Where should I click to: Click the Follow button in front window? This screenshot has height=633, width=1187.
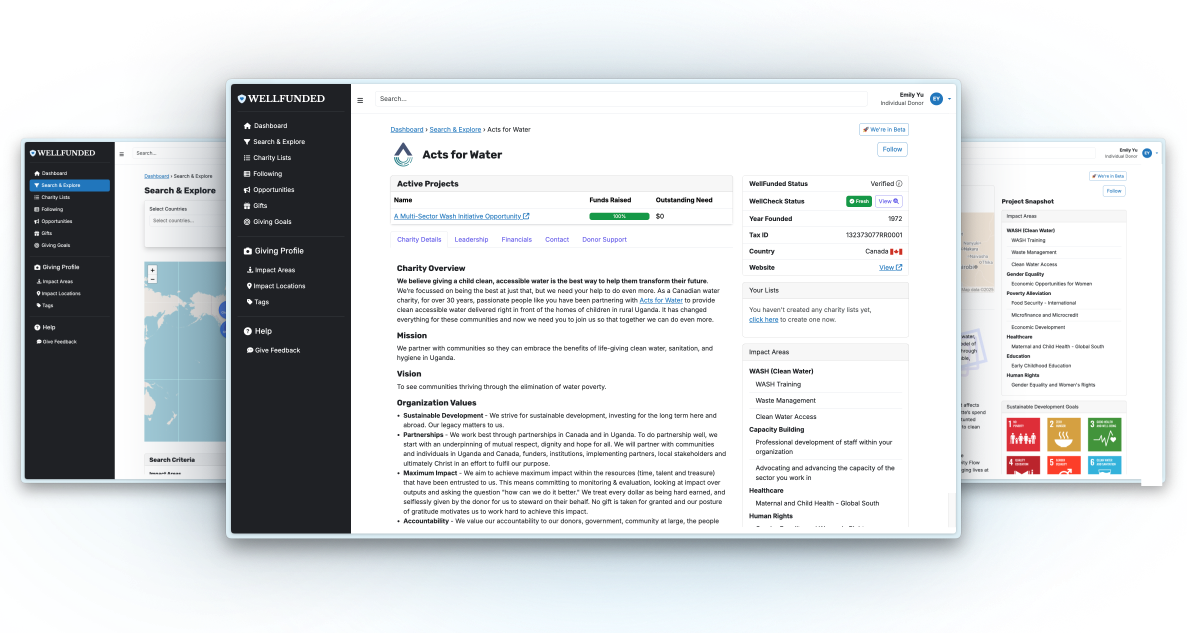coord(892,149)
